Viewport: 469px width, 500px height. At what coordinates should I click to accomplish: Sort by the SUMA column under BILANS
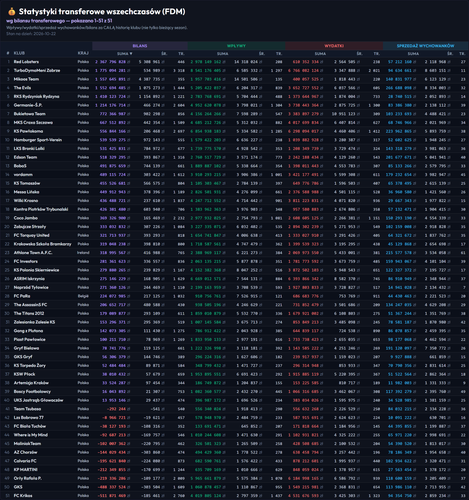(x=125, y=53)
